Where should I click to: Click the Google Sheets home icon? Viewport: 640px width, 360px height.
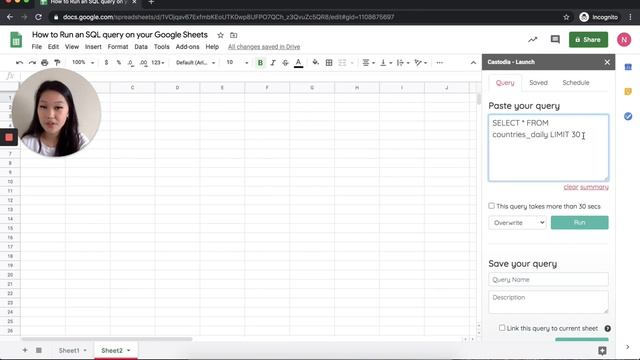[16, 40]
